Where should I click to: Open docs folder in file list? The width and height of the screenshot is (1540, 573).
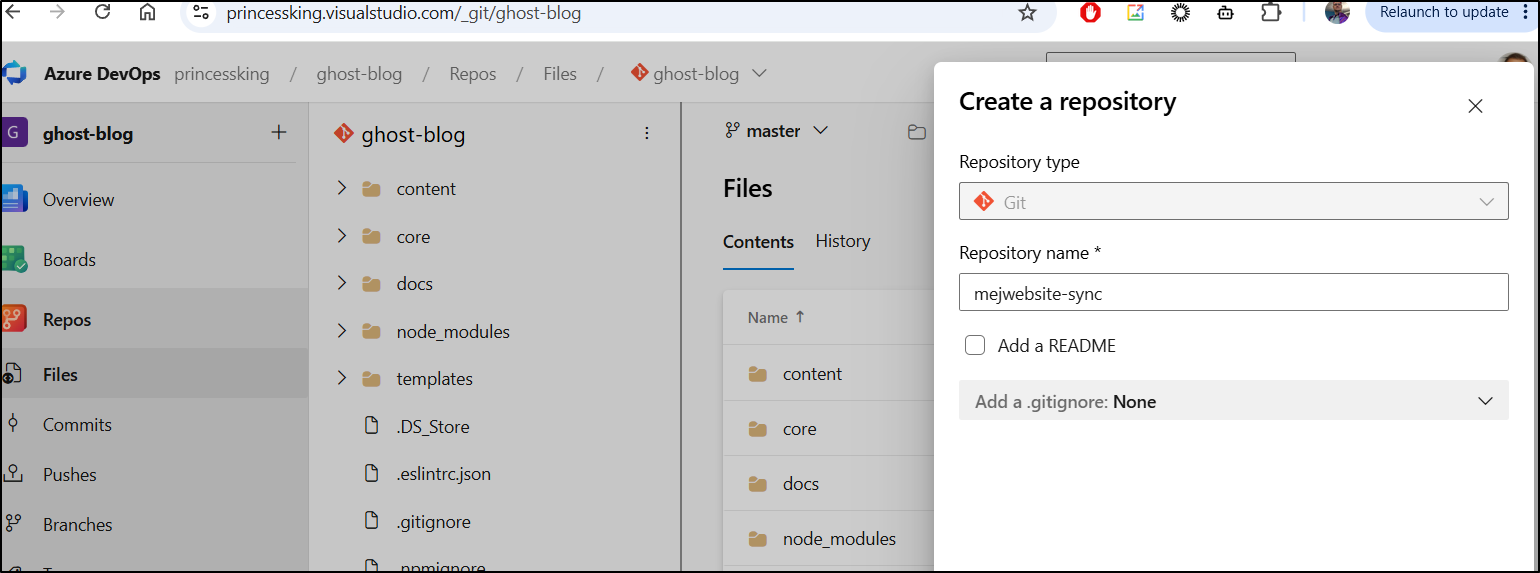pos(801,484)
